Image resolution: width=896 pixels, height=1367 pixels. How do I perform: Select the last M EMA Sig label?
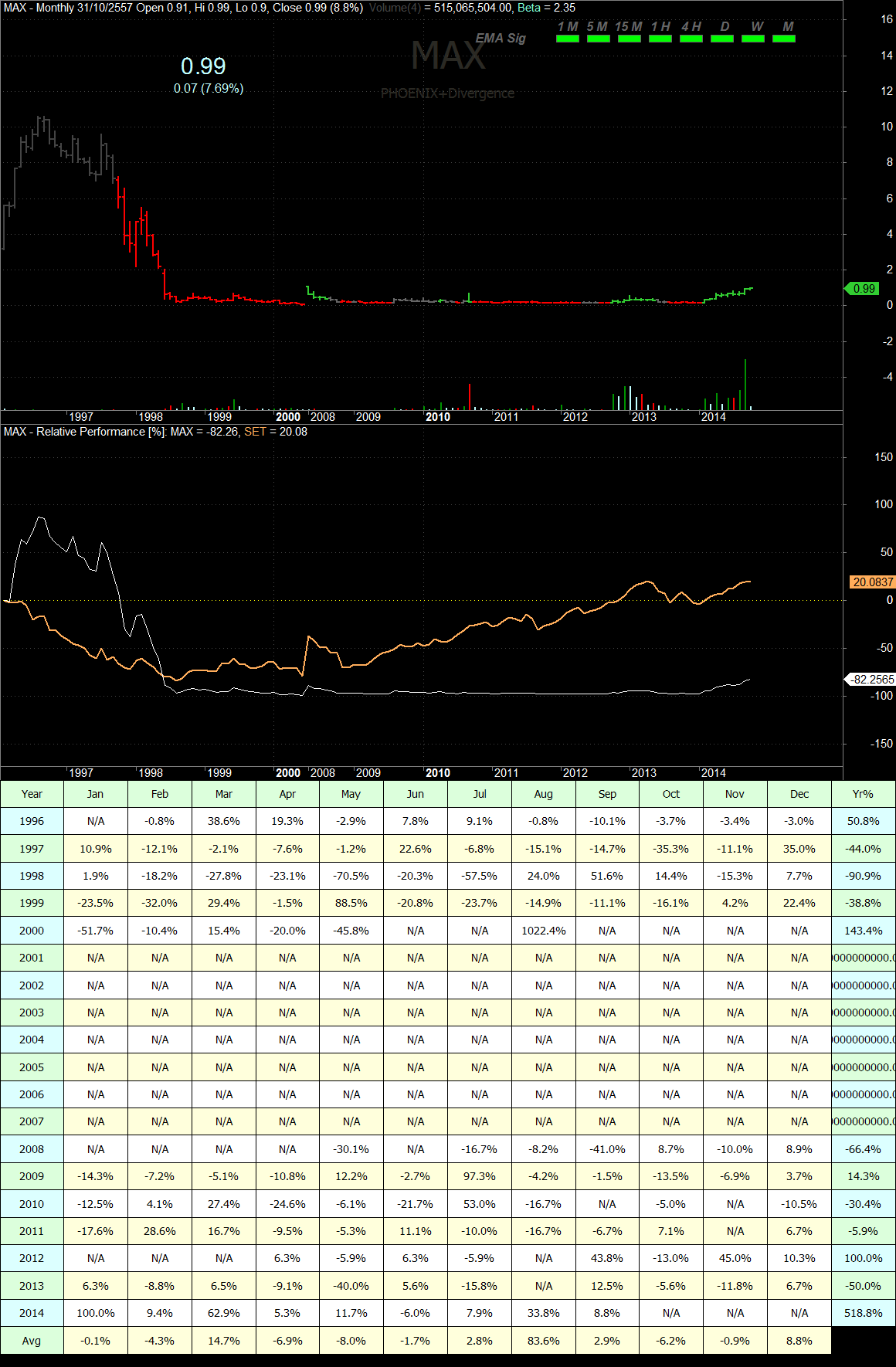788,26
